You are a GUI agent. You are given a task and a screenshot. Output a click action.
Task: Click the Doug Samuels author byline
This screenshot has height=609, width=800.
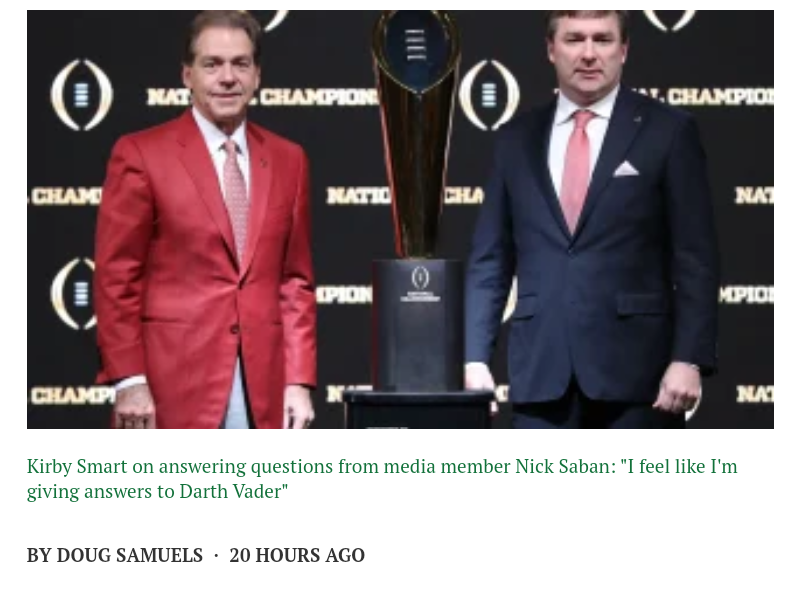point(129,555)
